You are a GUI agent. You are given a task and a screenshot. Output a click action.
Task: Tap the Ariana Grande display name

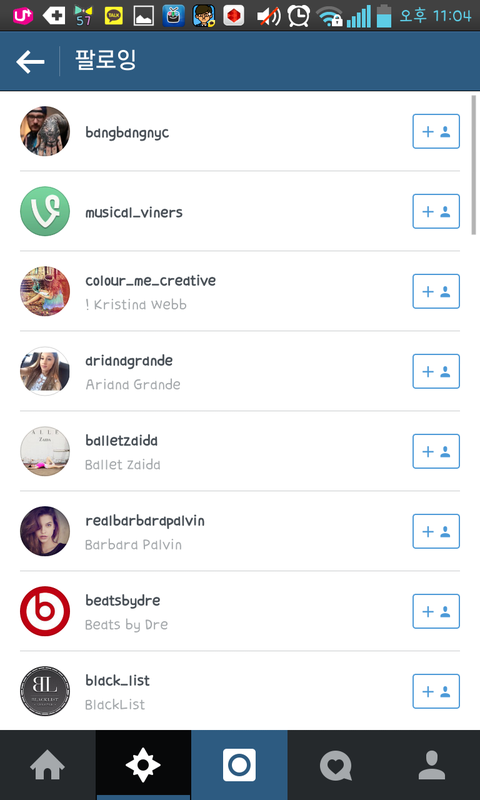[x=133, y=385]
